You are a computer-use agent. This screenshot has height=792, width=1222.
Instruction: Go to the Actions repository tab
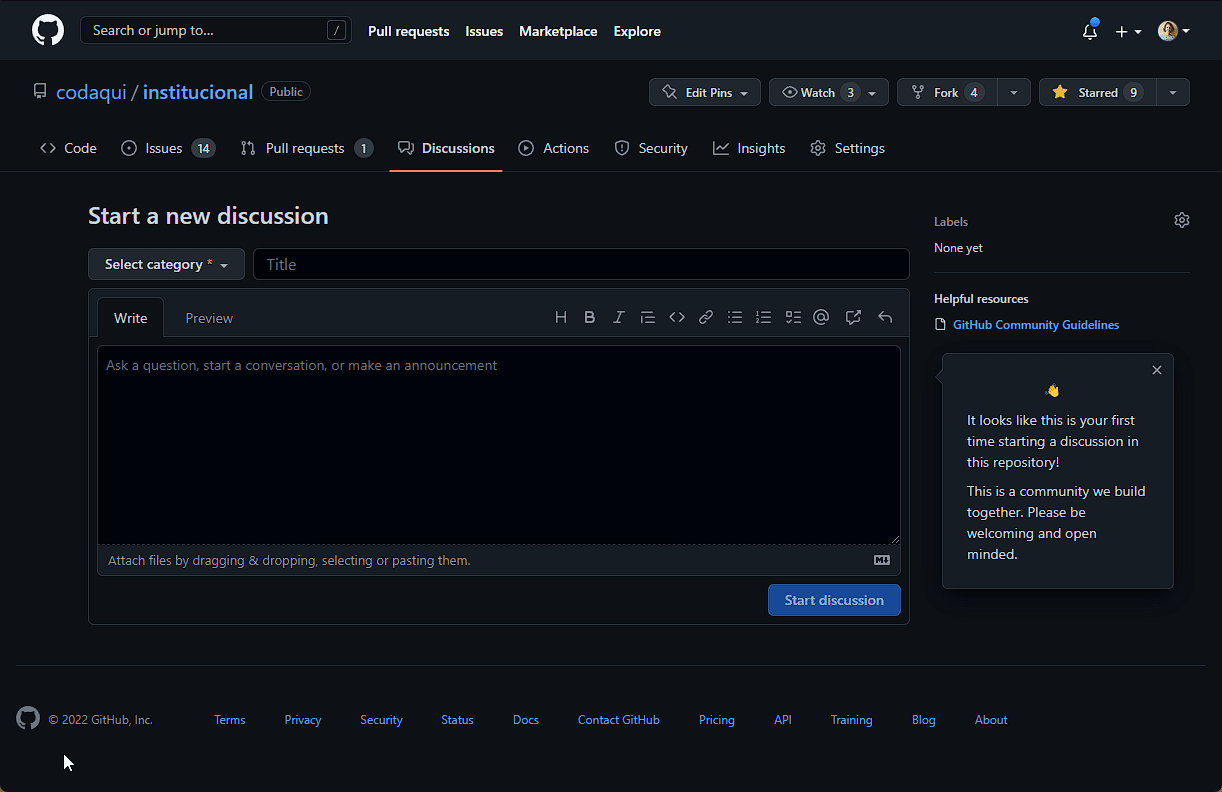pos(554,148)
